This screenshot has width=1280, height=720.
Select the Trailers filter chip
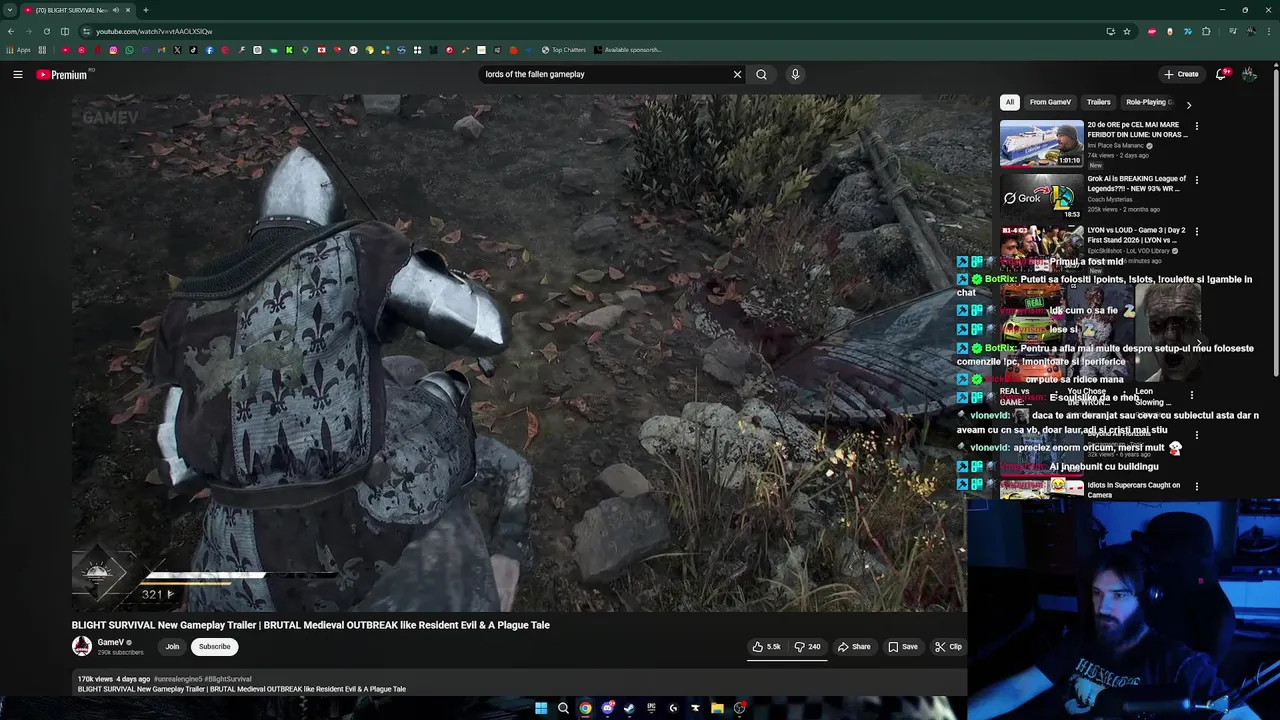click(x=1098, y=102)
